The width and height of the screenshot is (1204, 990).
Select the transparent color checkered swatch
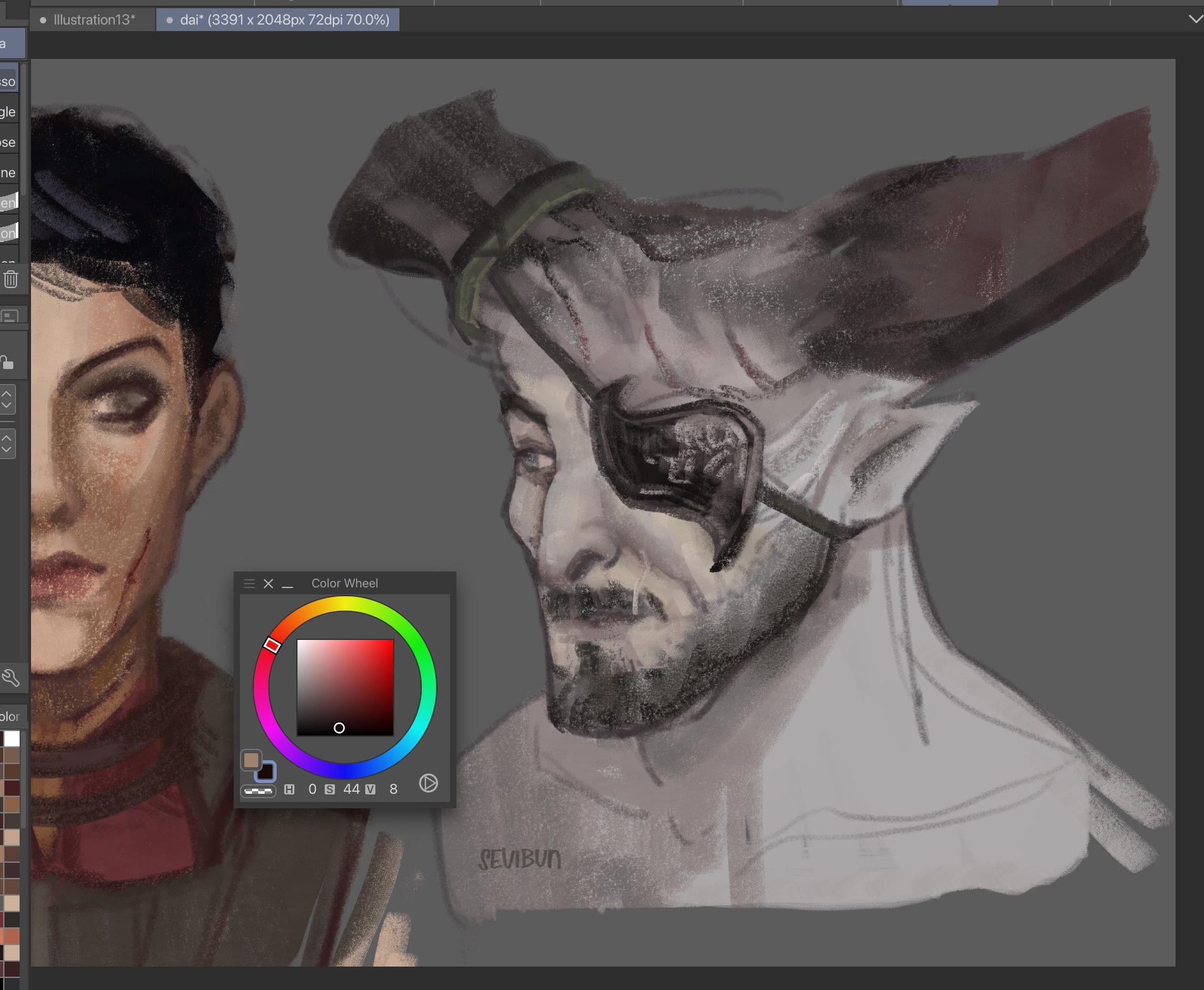258,791
